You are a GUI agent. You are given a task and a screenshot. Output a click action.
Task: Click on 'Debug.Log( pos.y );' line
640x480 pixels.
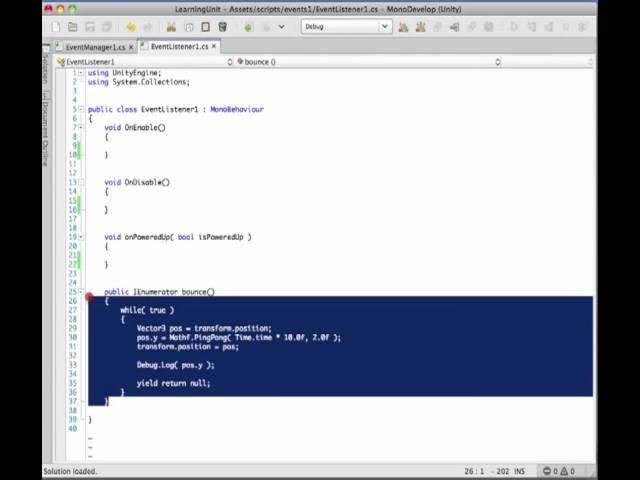point(176,365)
